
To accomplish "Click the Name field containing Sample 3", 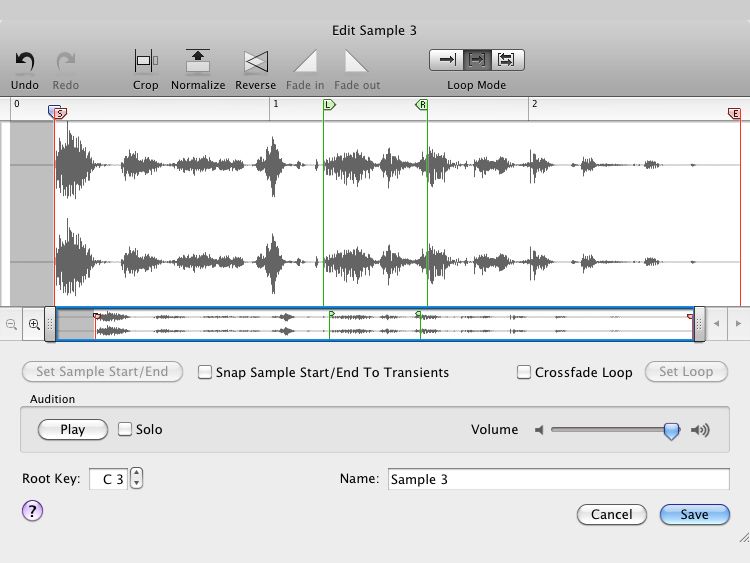I will click(x=559, y=479).
